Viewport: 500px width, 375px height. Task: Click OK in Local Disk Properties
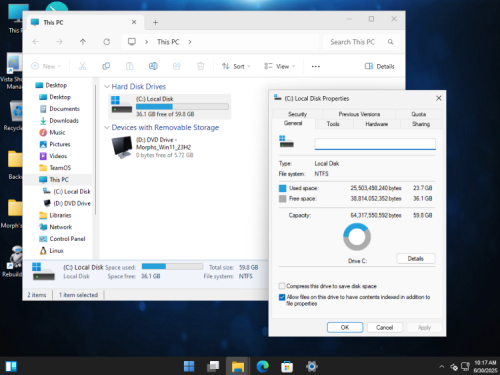345,327
